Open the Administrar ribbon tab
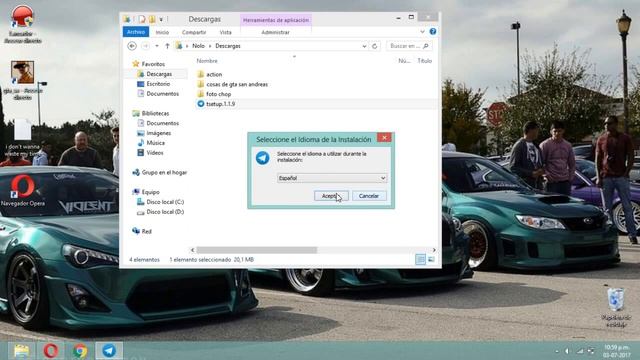This screenshot has width=640, height=360. tap(276, 32)
